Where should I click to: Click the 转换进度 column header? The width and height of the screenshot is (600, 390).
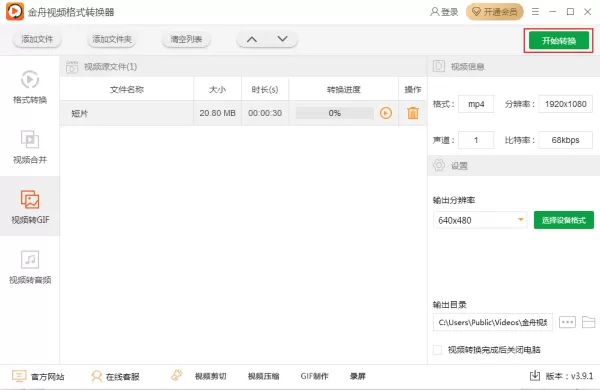(344, 90)
